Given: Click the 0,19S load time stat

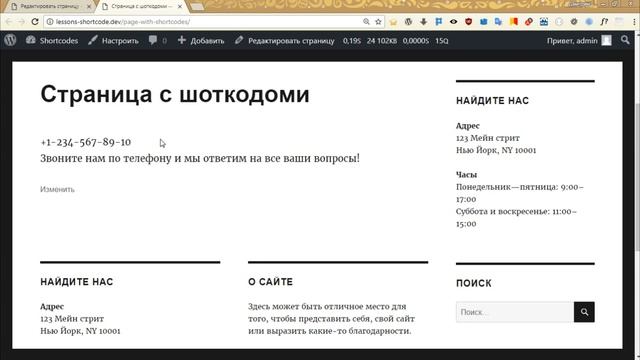Looking at the screenshot, I should coord(351,41).
